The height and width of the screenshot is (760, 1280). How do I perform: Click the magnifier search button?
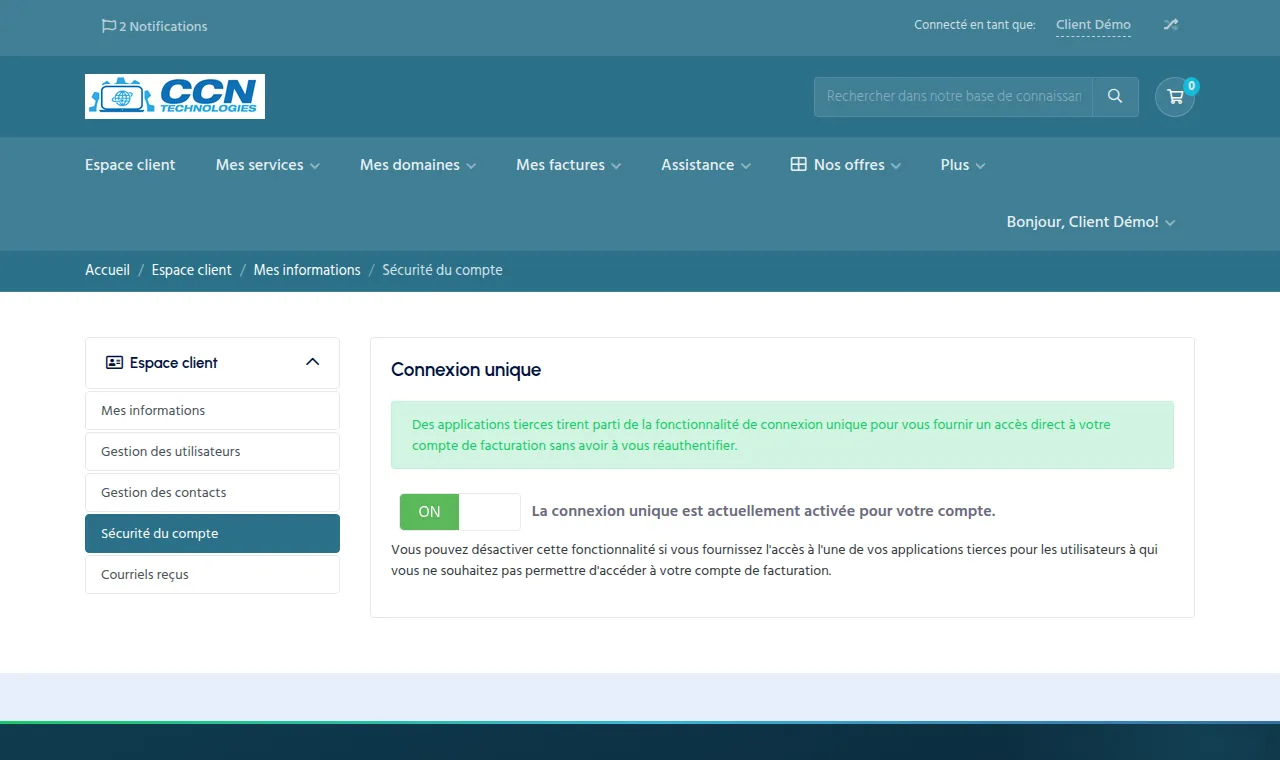click(x=1115, y=97)
